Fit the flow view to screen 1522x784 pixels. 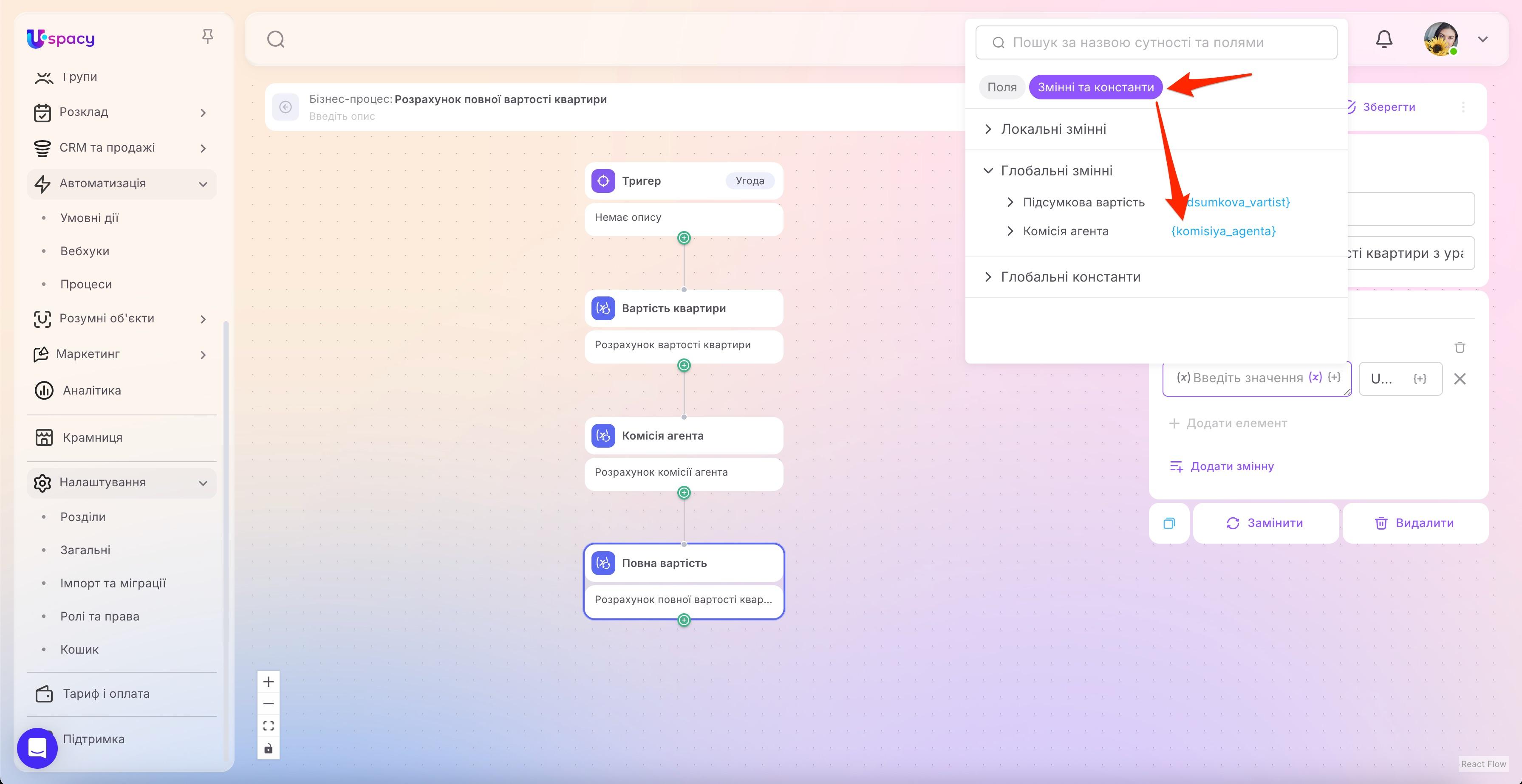point(268,726)
